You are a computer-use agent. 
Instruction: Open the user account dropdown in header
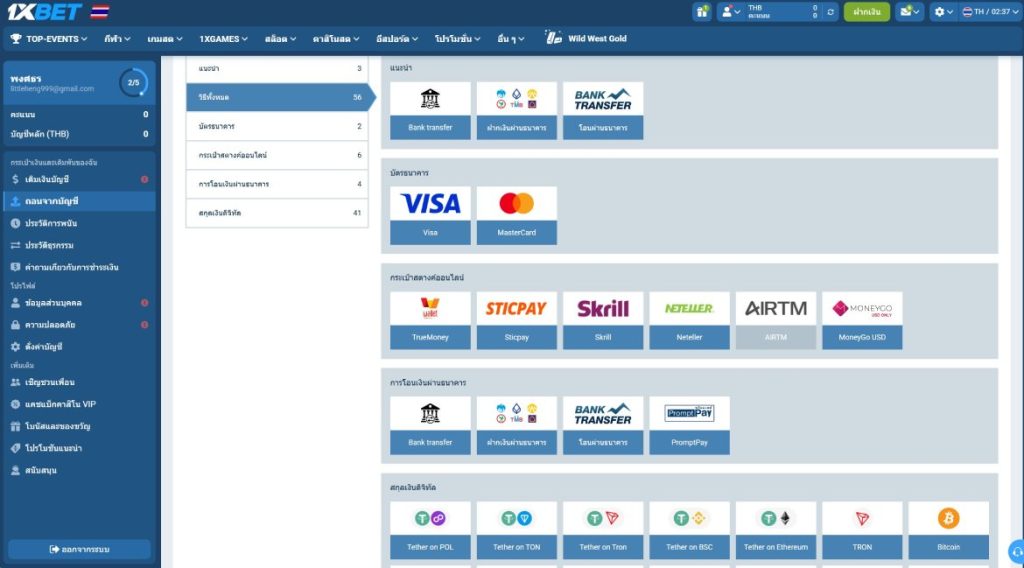730,12
